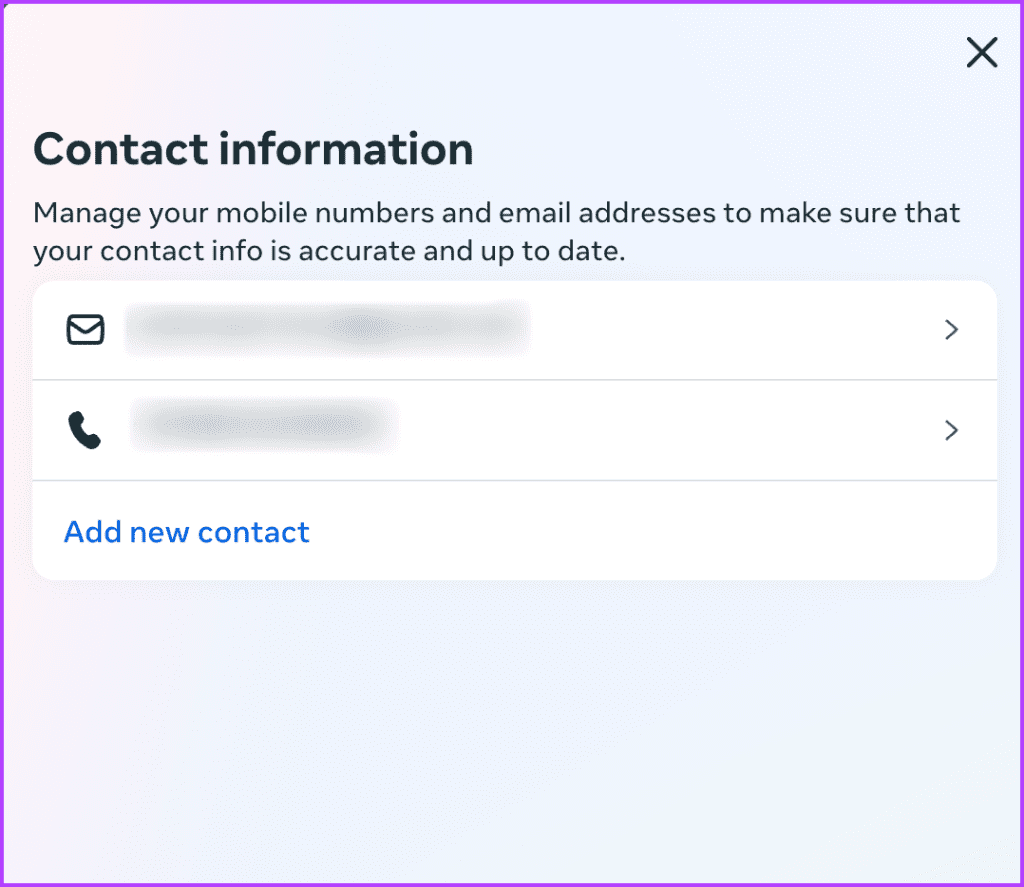Open the email contact settings row
This screenshot has height=887, width=1024.
(500, 330)
